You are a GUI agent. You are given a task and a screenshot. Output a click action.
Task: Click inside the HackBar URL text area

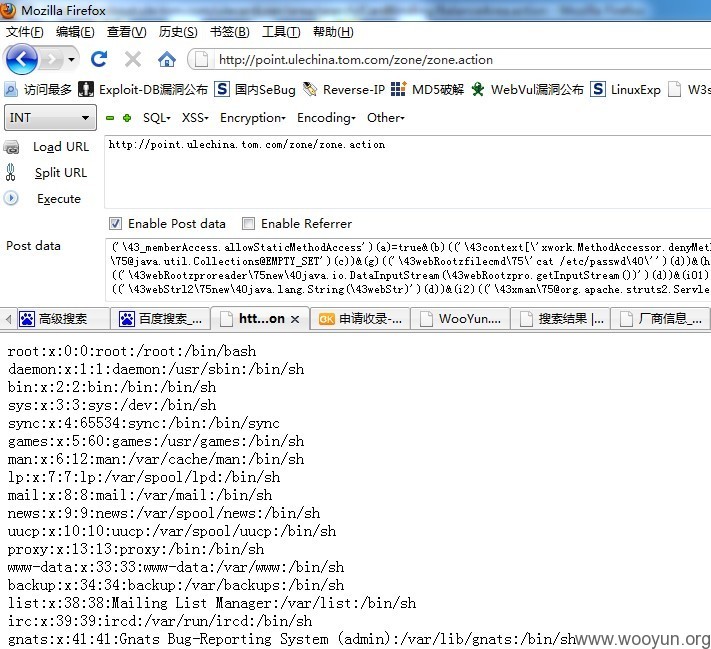coord(408,172)
